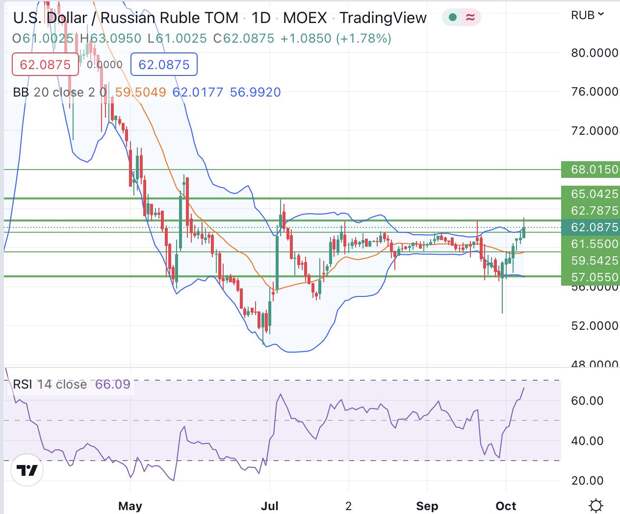Click the pink approximate-data indicator icon
620x514 pixels.
pos(470,17)
